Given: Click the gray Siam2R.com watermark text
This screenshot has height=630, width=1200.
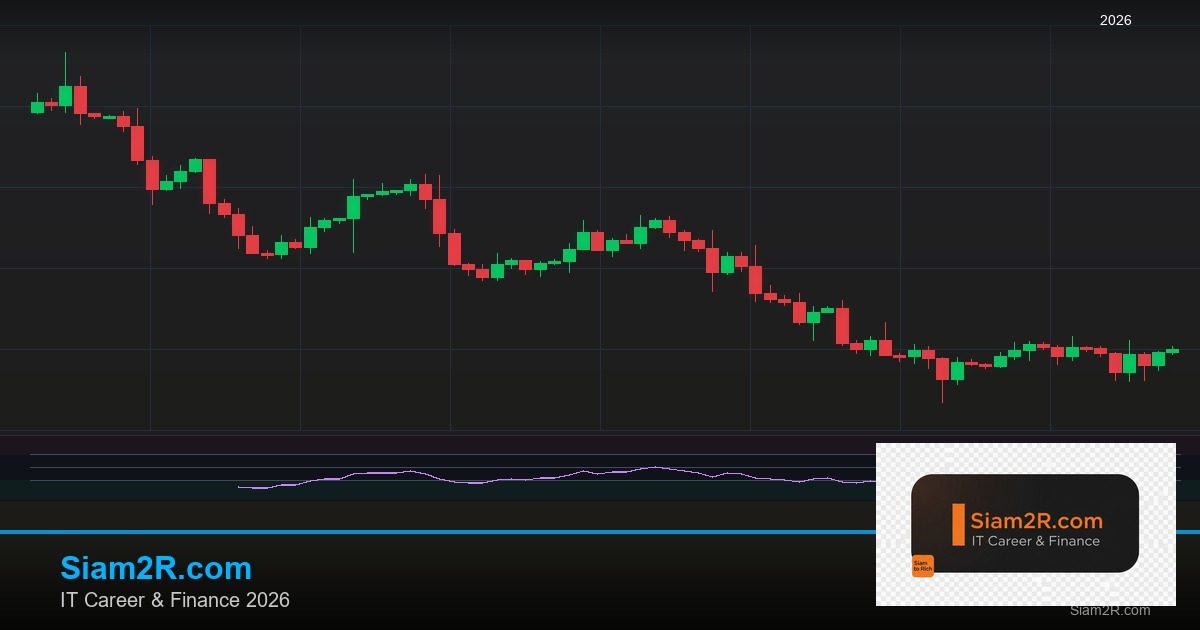Looking at the screenshot, I should tap(1109, 610).
